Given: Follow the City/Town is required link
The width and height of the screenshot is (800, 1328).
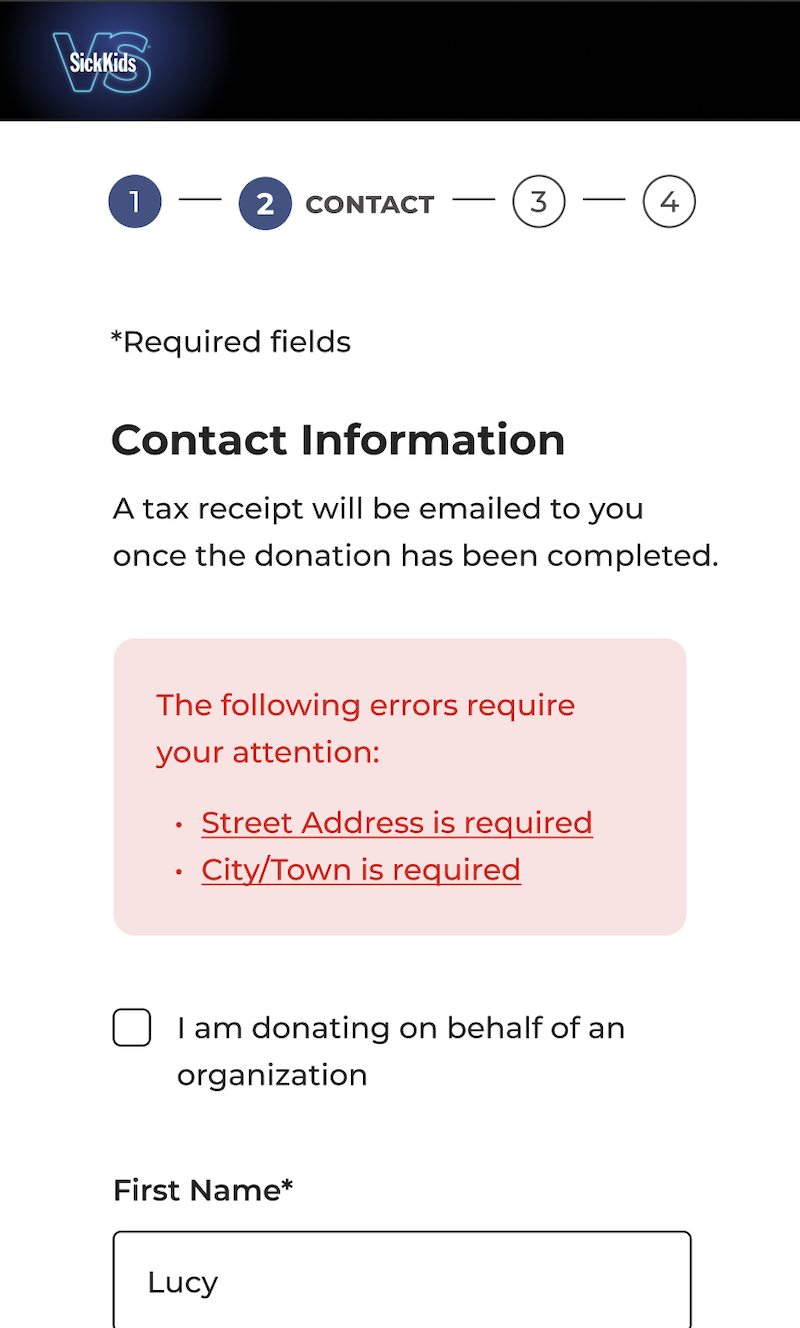Looking at the screenshot, I should pos(361,869).
